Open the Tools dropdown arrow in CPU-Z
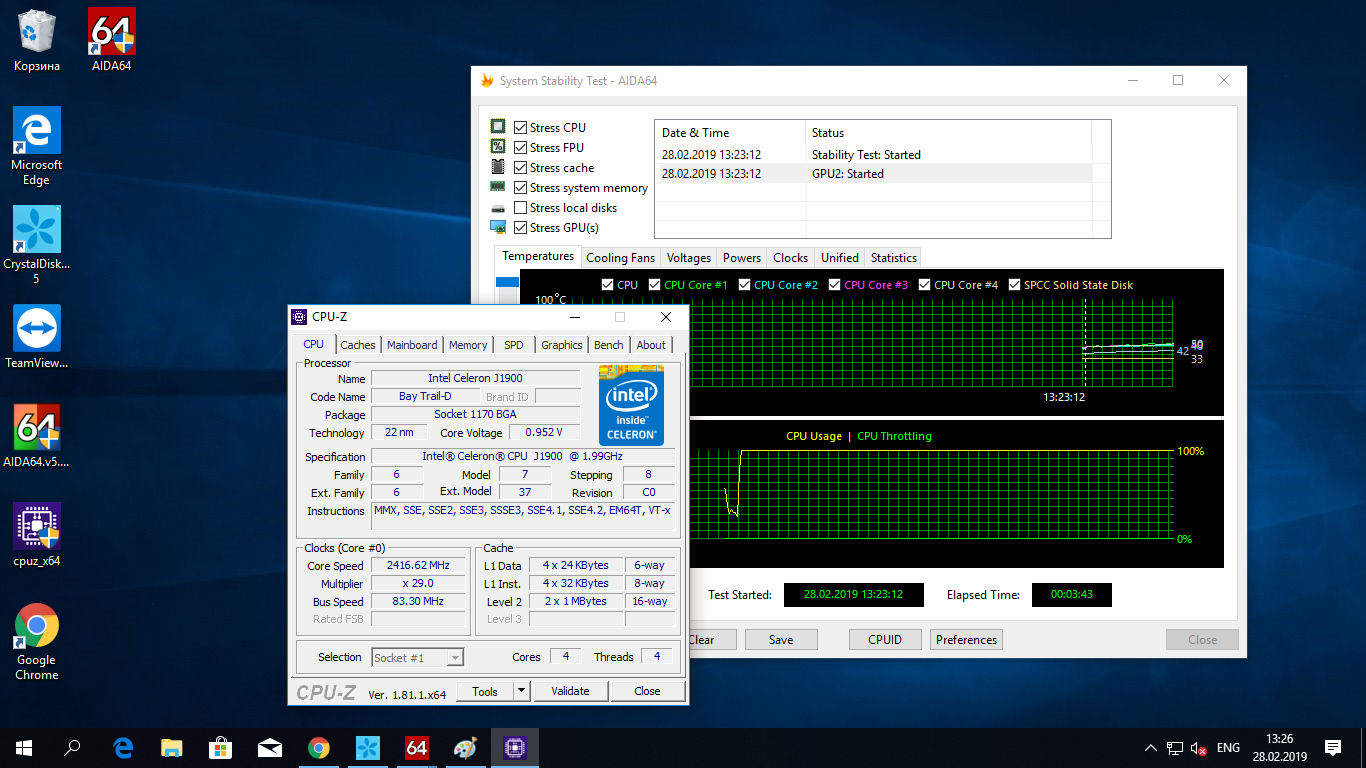Viewport: 1366px width, 768px height. coord(521,691)
